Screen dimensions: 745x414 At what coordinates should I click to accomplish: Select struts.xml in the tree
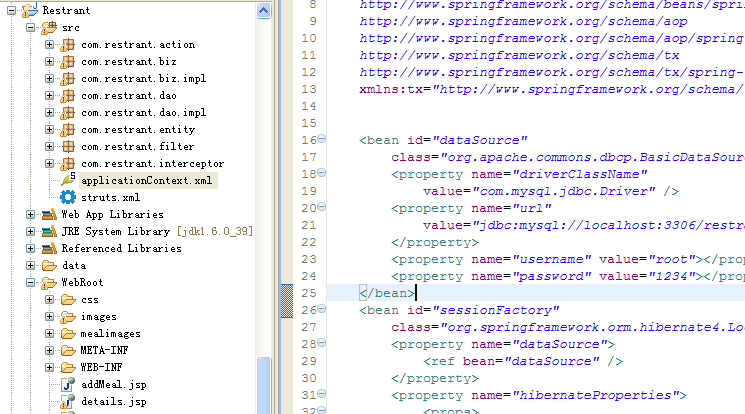point(110,198)
